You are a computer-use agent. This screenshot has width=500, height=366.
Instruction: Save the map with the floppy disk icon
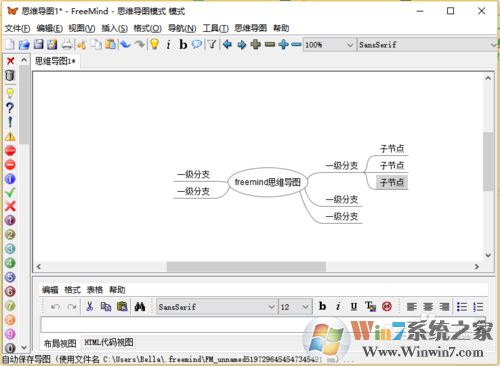point(38,44)
